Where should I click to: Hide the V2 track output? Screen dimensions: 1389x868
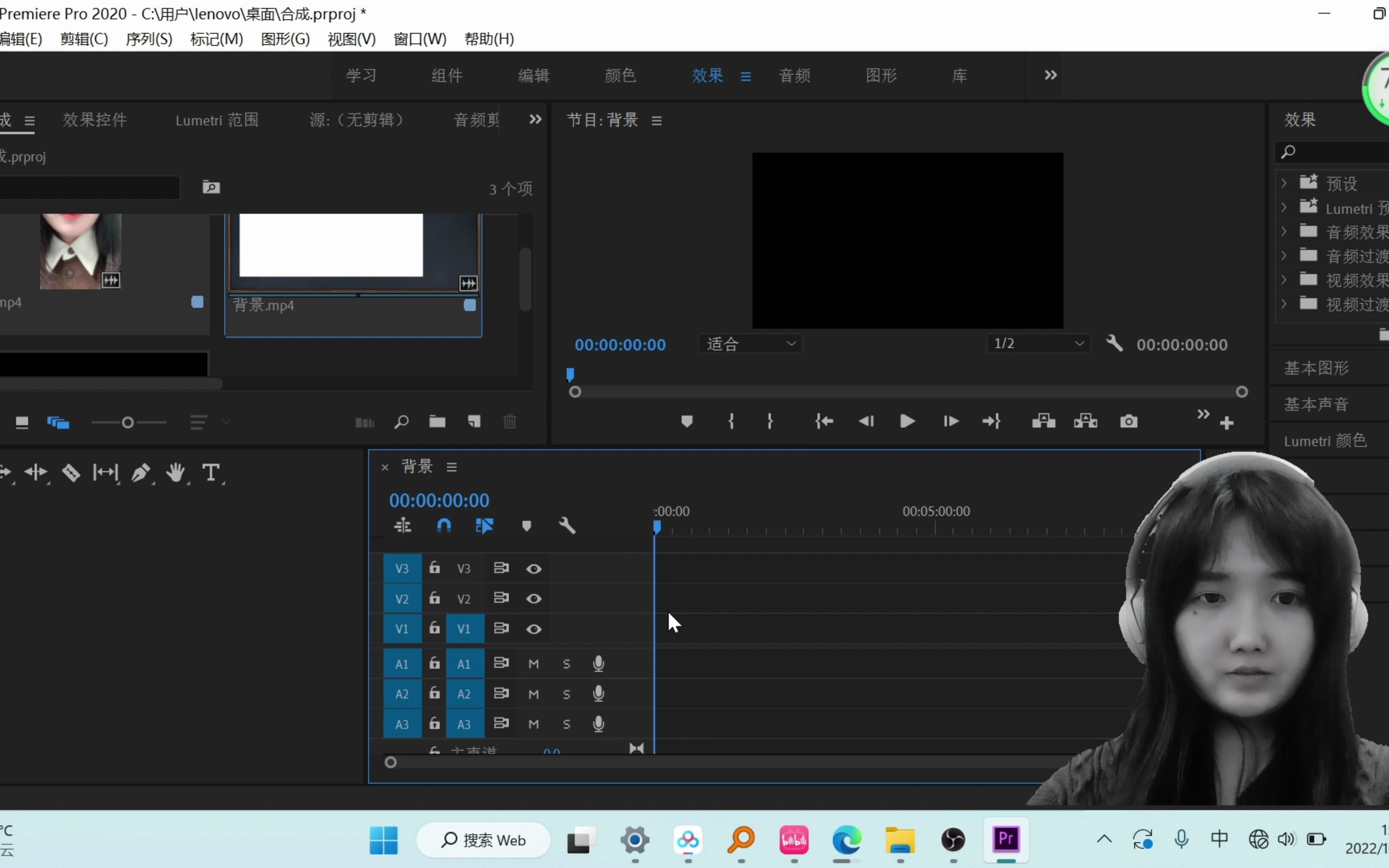click(x=534, y=599)
